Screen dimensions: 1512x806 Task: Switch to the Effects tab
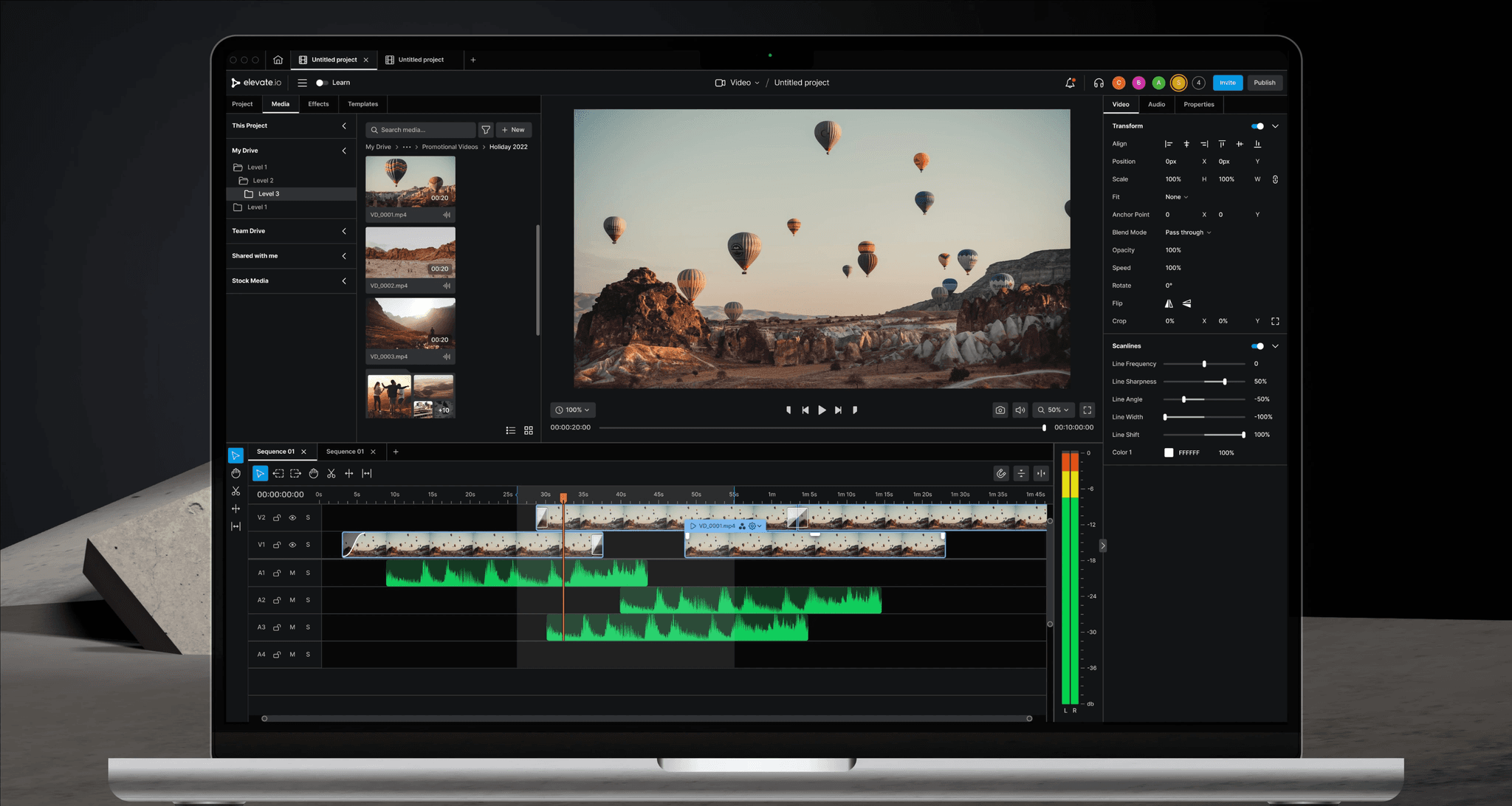tap(318, 104)
